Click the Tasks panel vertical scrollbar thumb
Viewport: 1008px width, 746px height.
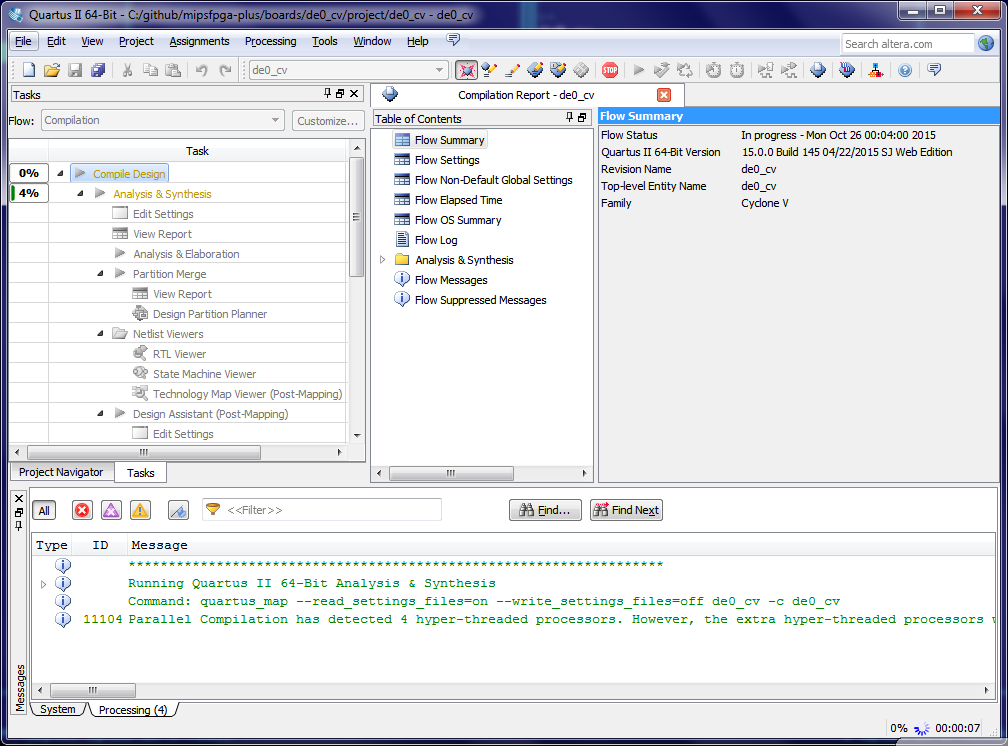(356, 217)
